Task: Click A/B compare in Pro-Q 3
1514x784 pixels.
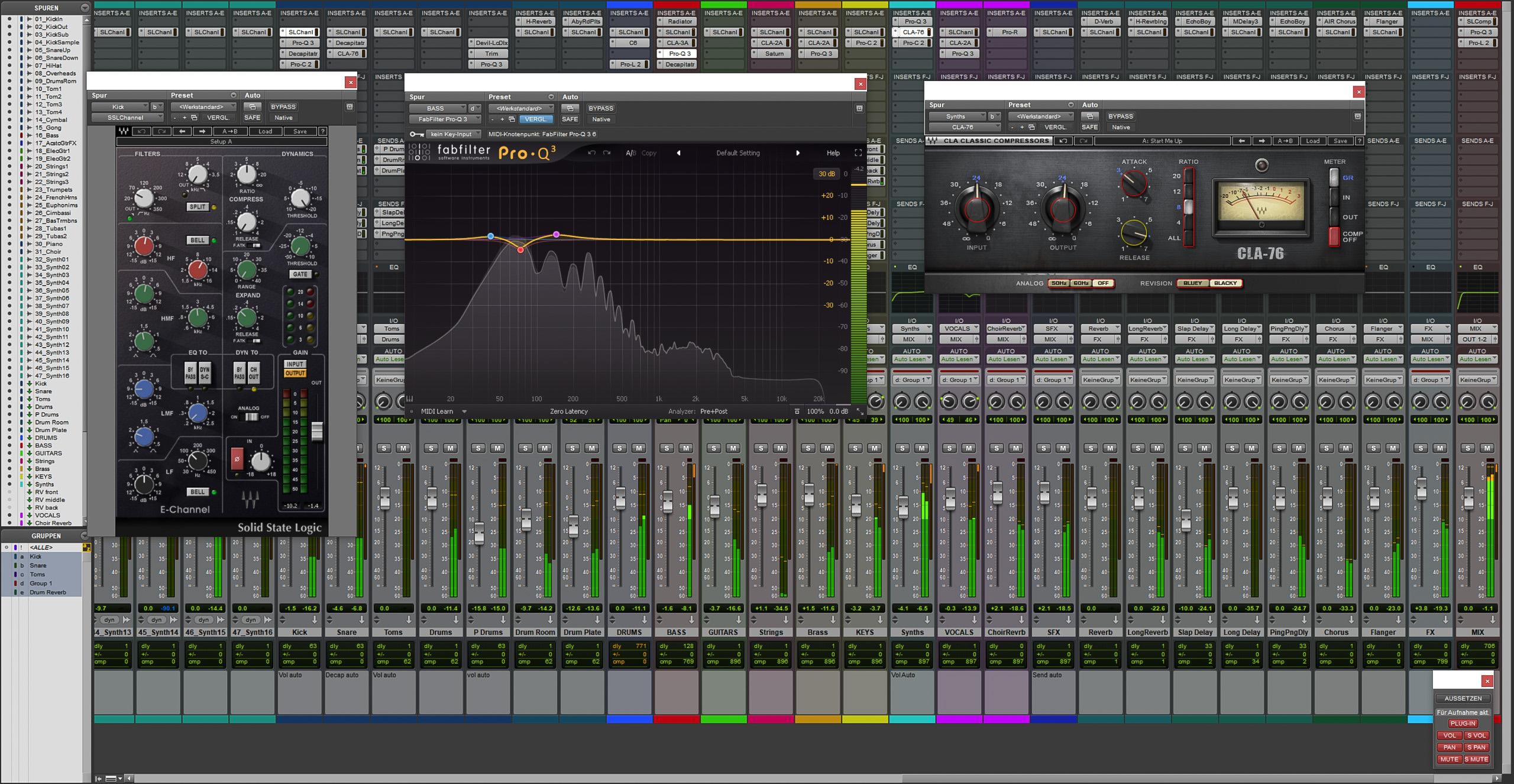Action: coord(631,153)
